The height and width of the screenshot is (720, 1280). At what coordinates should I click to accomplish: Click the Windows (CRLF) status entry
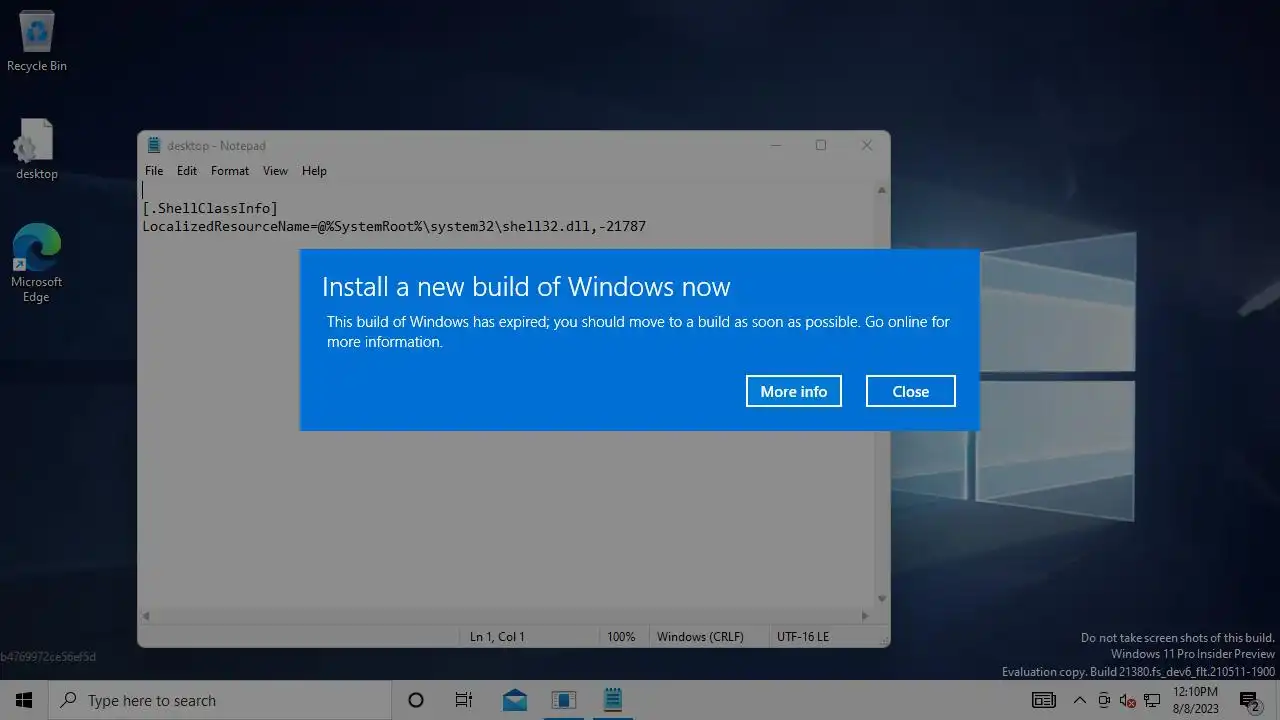pos(700,636)
